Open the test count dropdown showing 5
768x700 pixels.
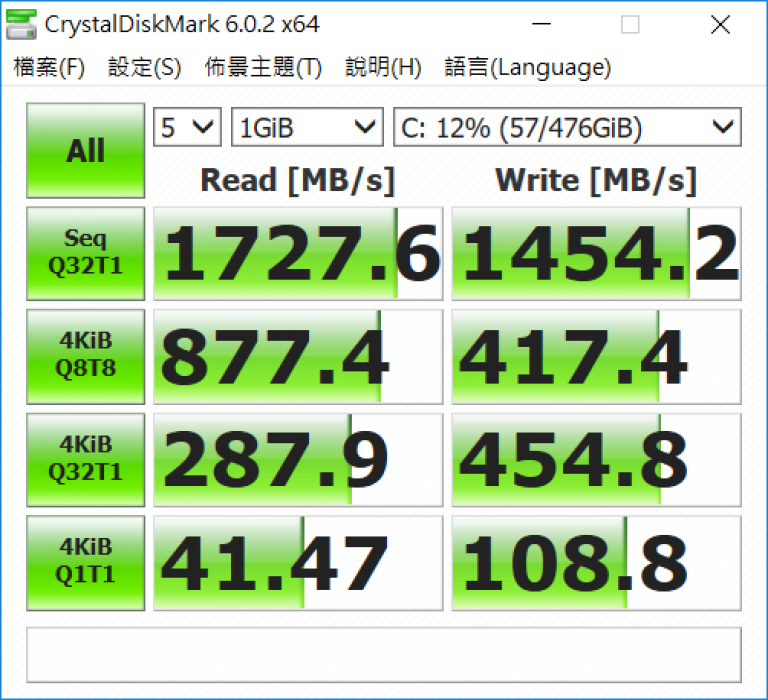187,127
